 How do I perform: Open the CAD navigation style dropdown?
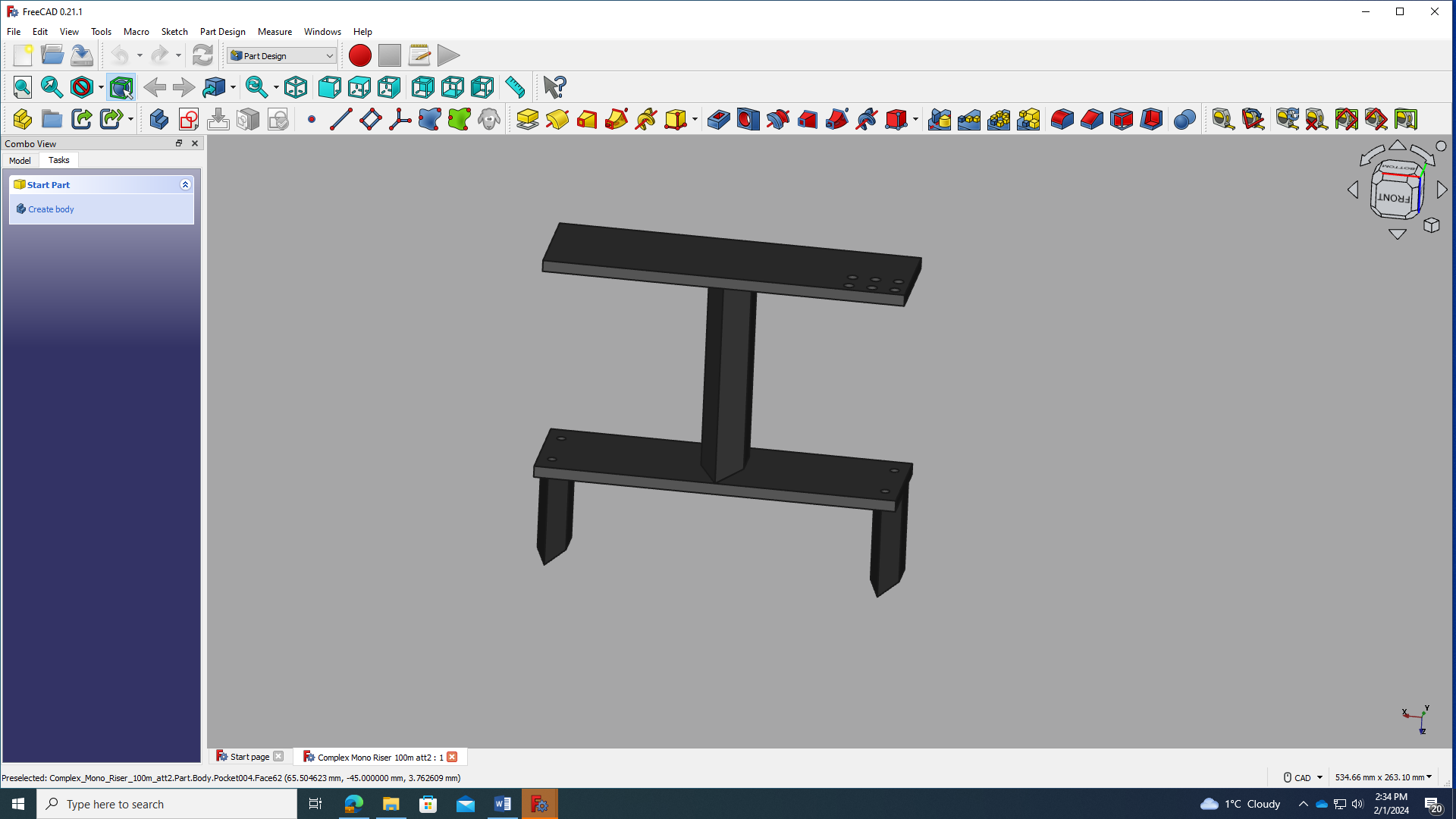(1303, 777)
